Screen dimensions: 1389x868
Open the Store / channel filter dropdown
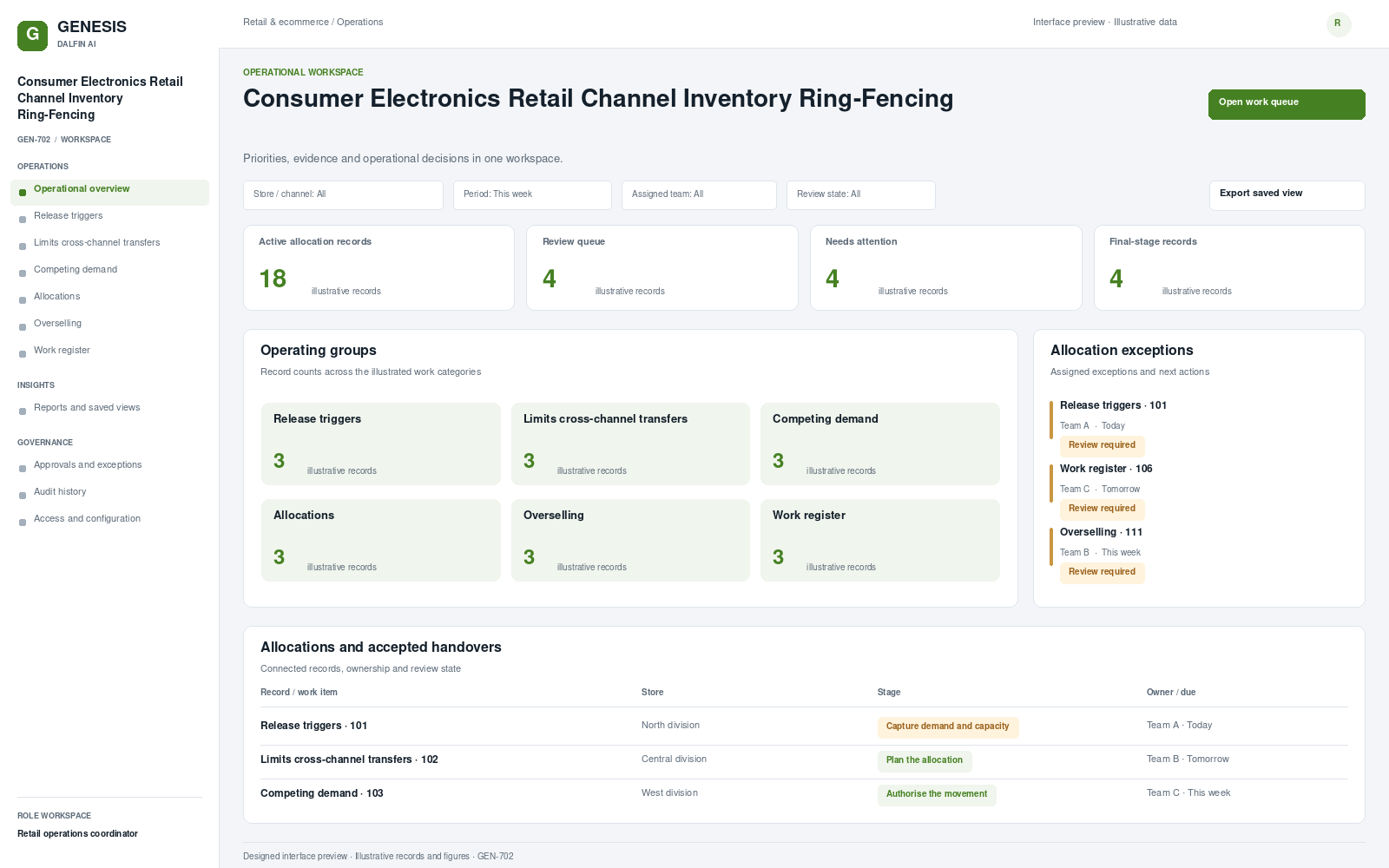[343, 194]
